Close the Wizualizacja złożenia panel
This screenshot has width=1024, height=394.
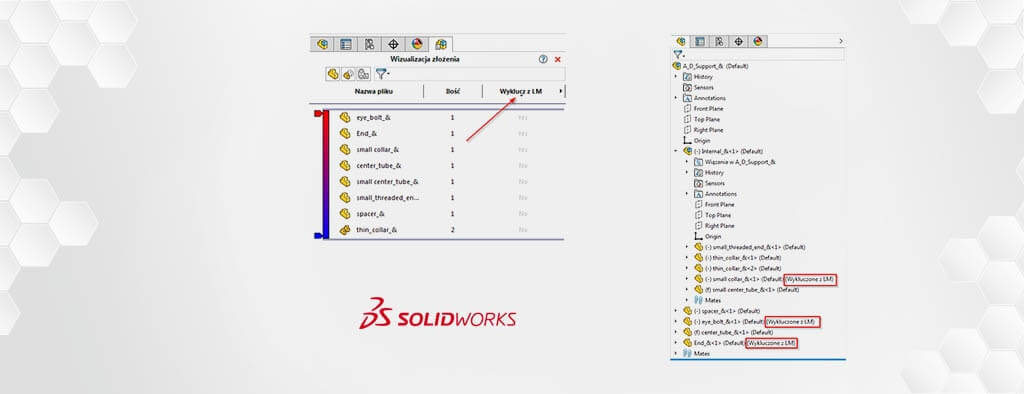point(558,59)
